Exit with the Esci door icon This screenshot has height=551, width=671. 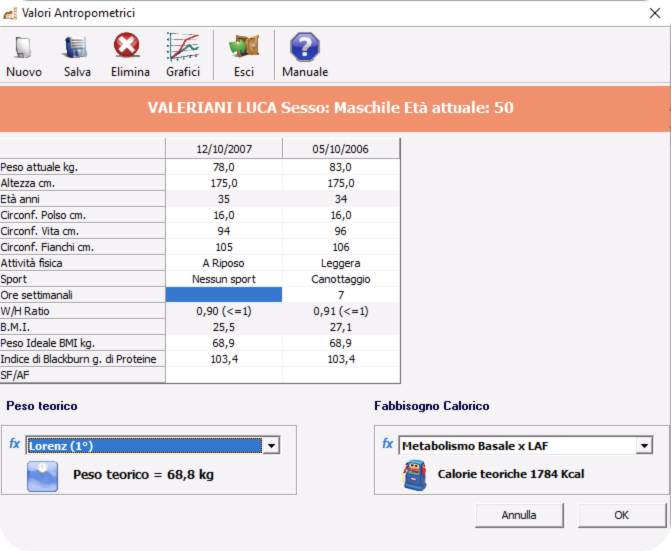(x=244, y=46)
